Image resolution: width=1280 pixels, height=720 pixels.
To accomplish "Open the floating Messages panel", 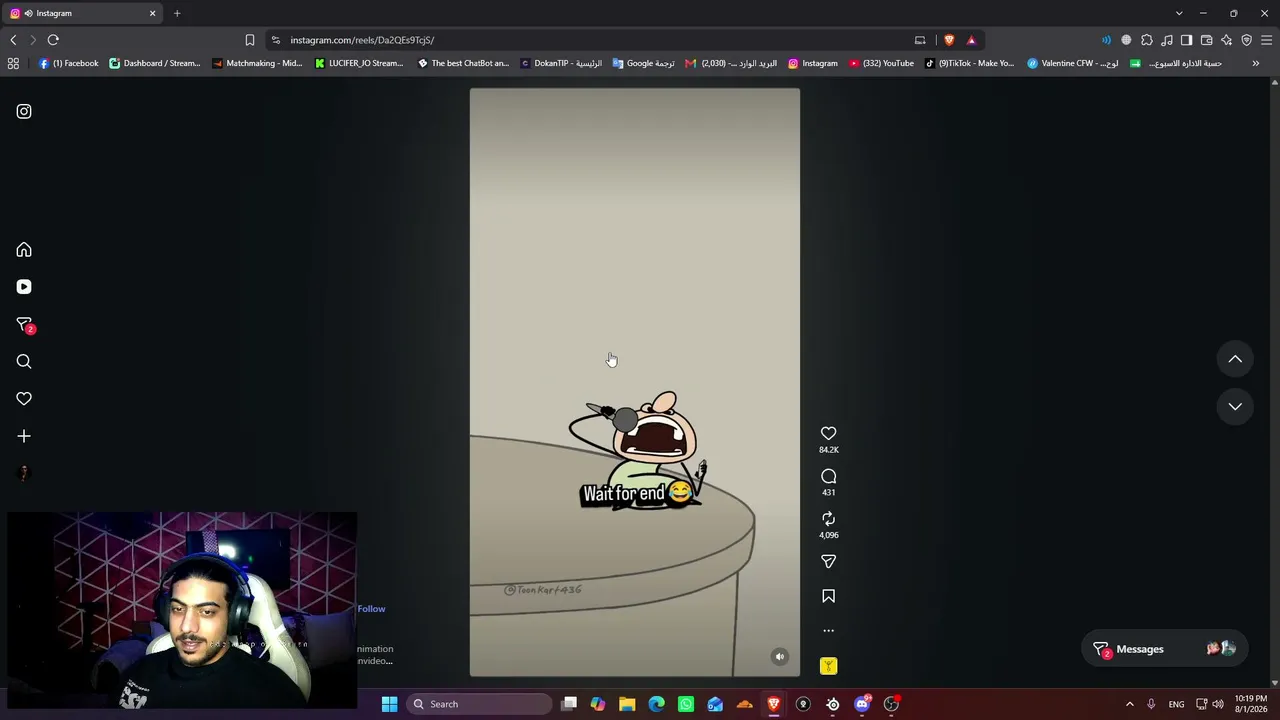I will click(1165, 649).
